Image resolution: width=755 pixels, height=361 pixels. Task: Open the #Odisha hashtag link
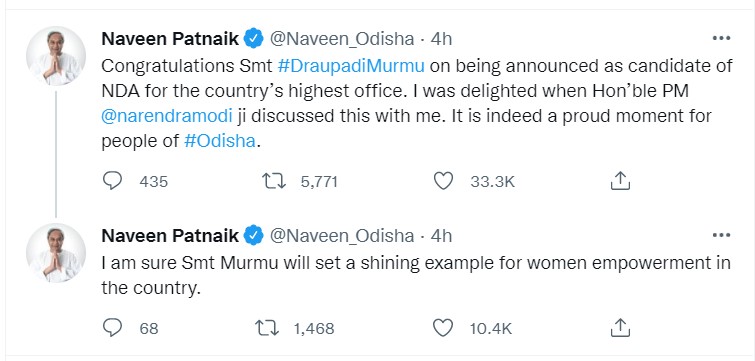(220, 142)
